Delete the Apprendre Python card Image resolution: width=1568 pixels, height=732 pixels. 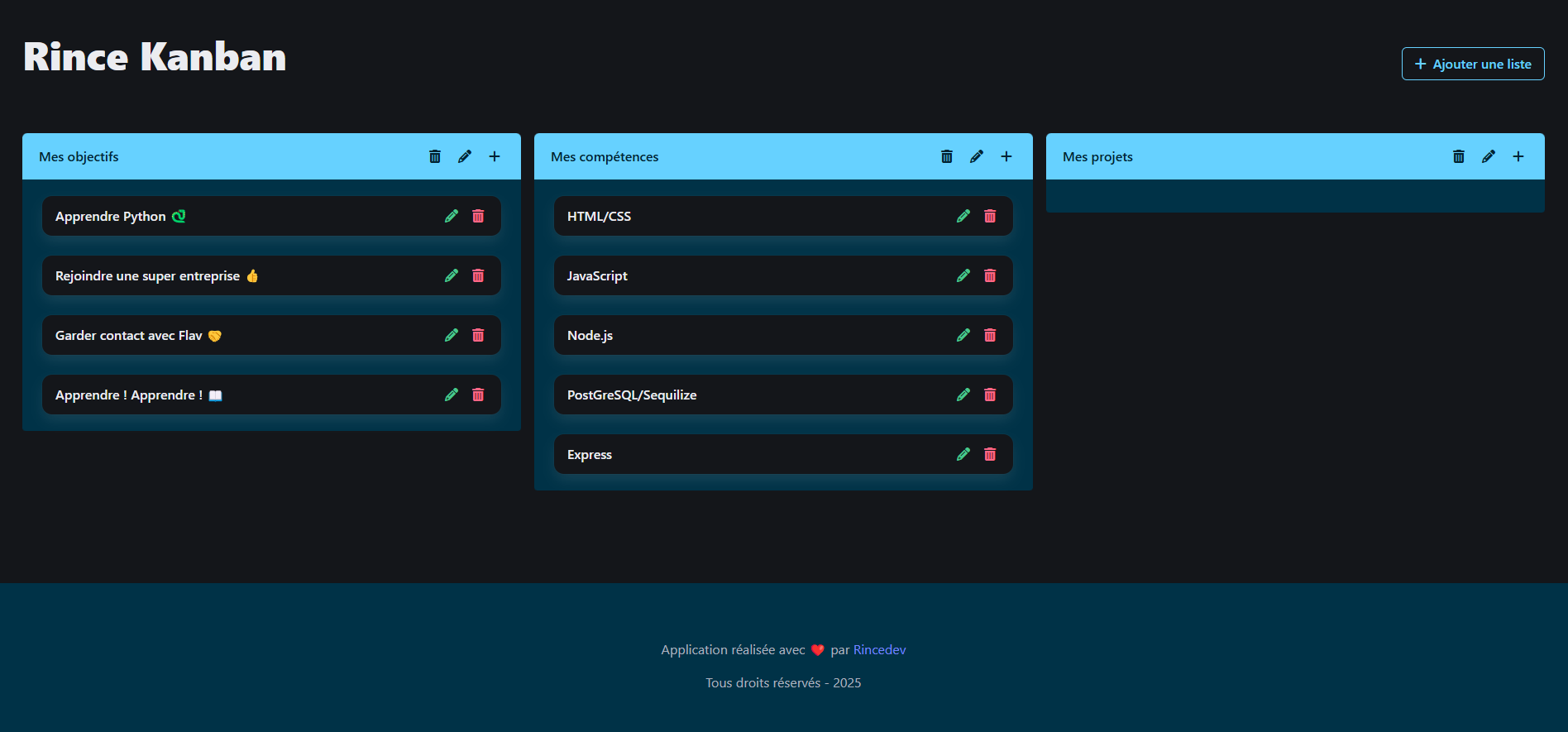point(478,216)
